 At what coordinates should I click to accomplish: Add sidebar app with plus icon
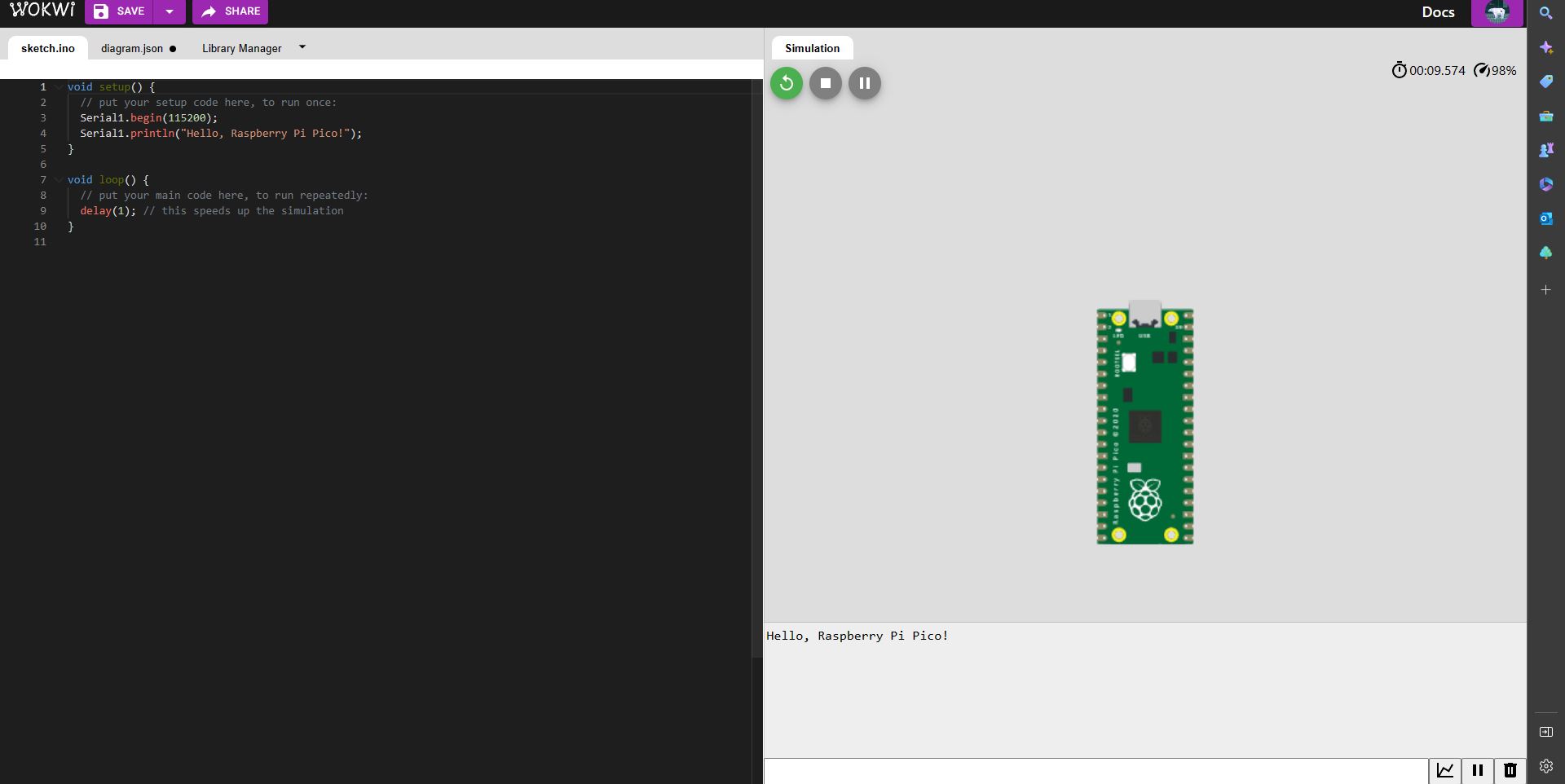pos(1545,289)
